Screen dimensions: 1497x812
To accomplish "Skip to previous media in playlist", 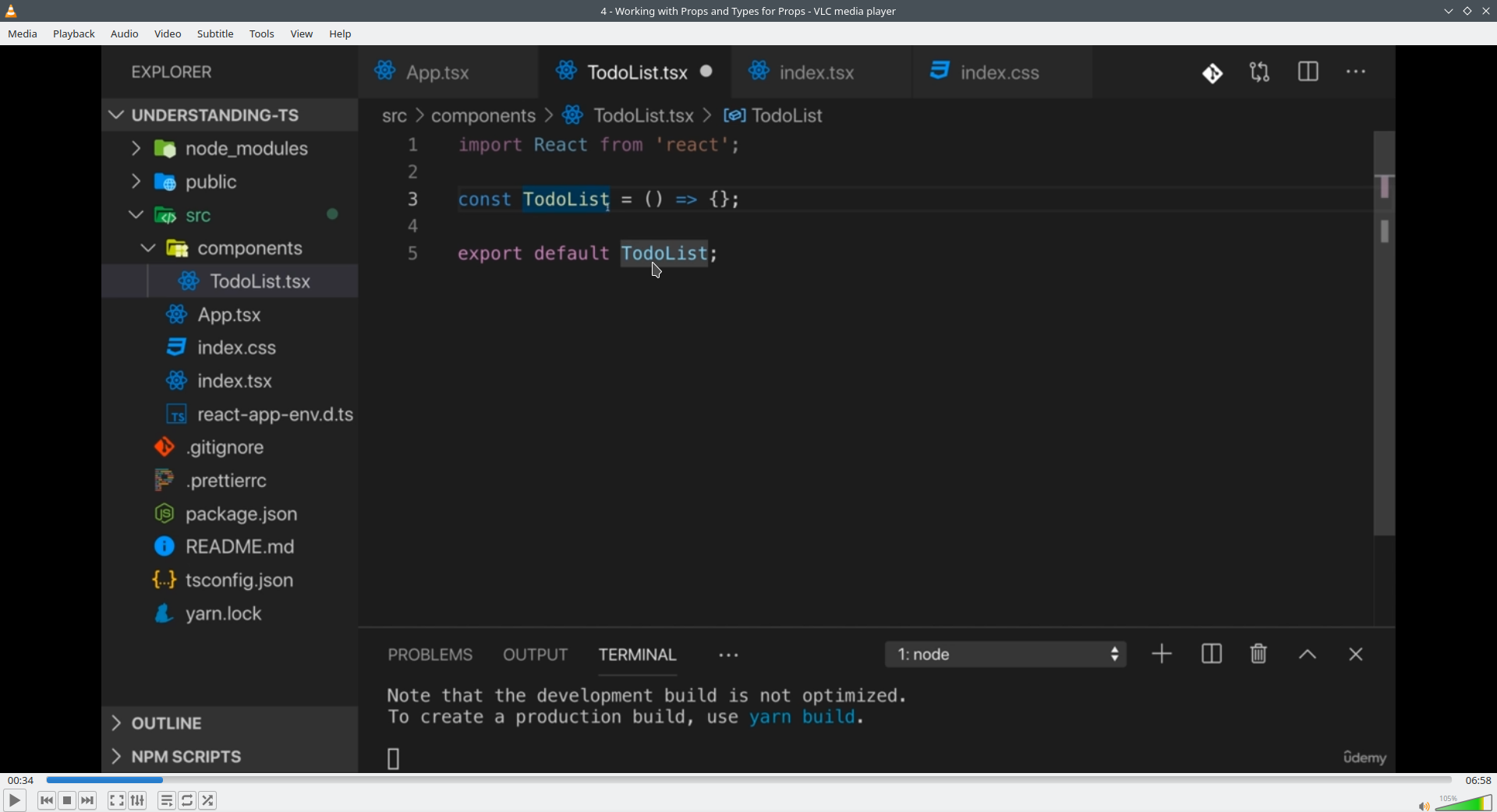I will pyautogui.click(x=47, y=800).
